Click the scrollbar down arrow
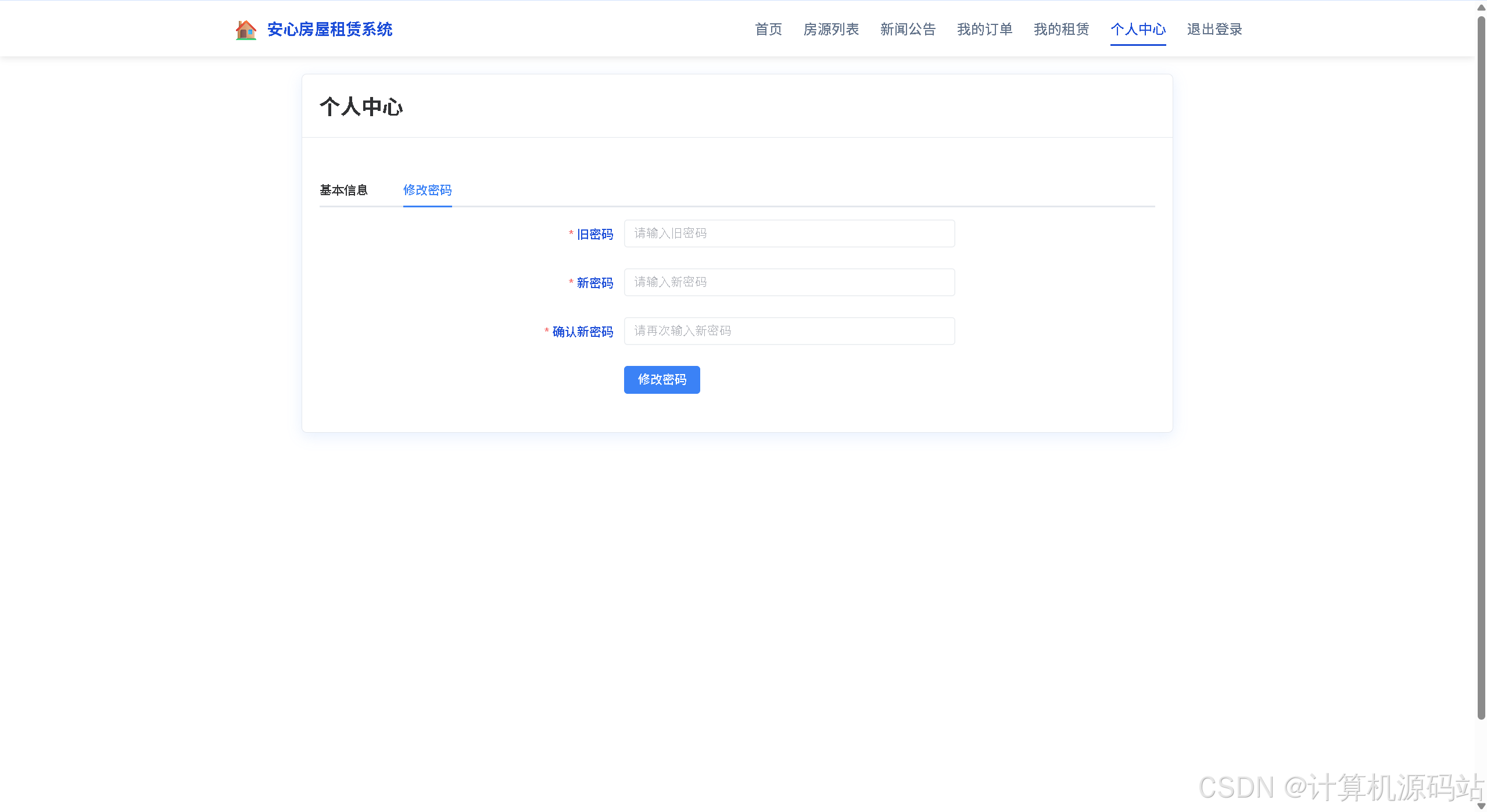 [1481, 806]
